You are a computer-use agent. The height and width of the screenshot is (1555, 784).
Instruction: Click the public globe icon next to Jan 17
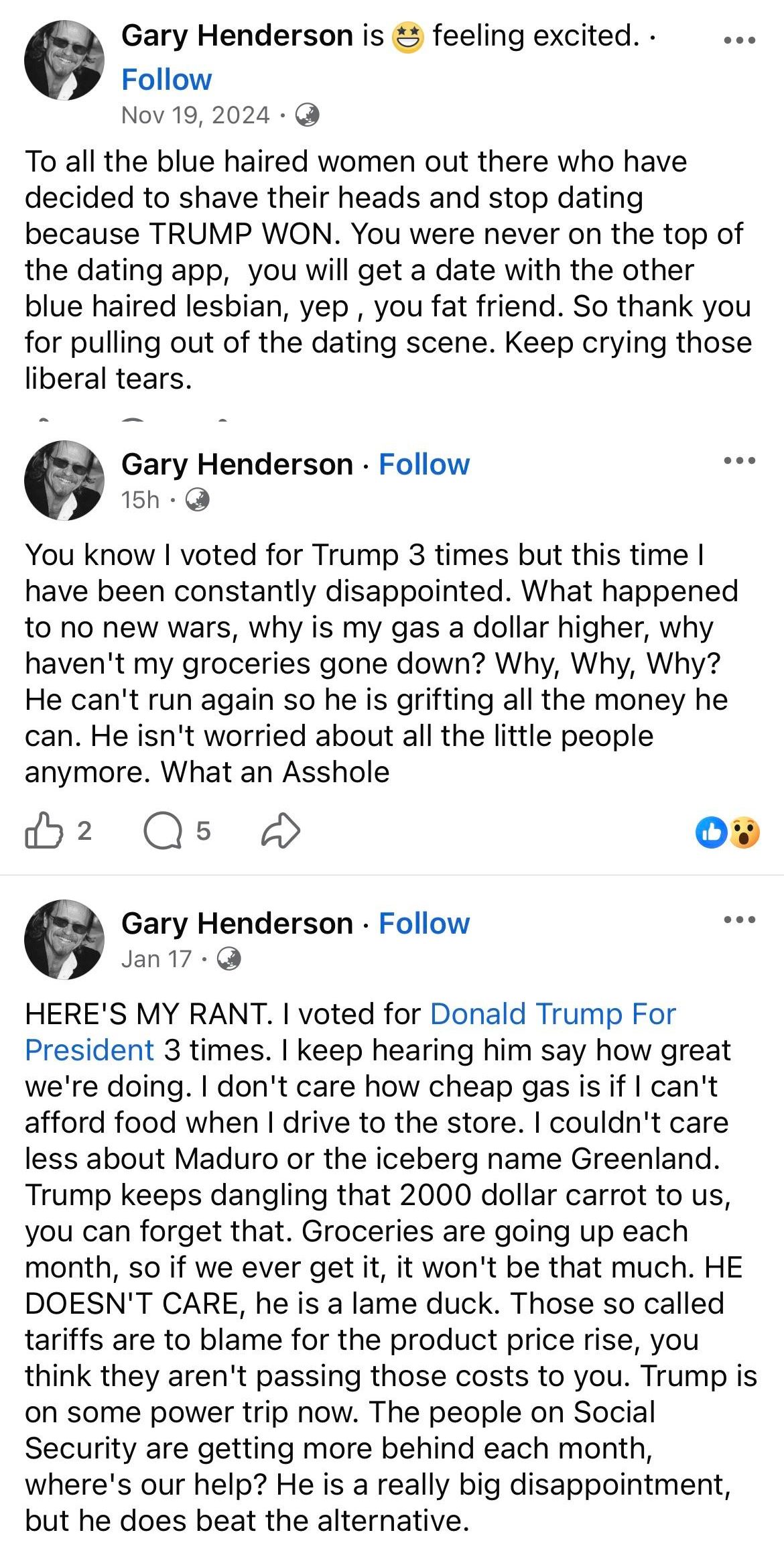[x=229, y=959]
